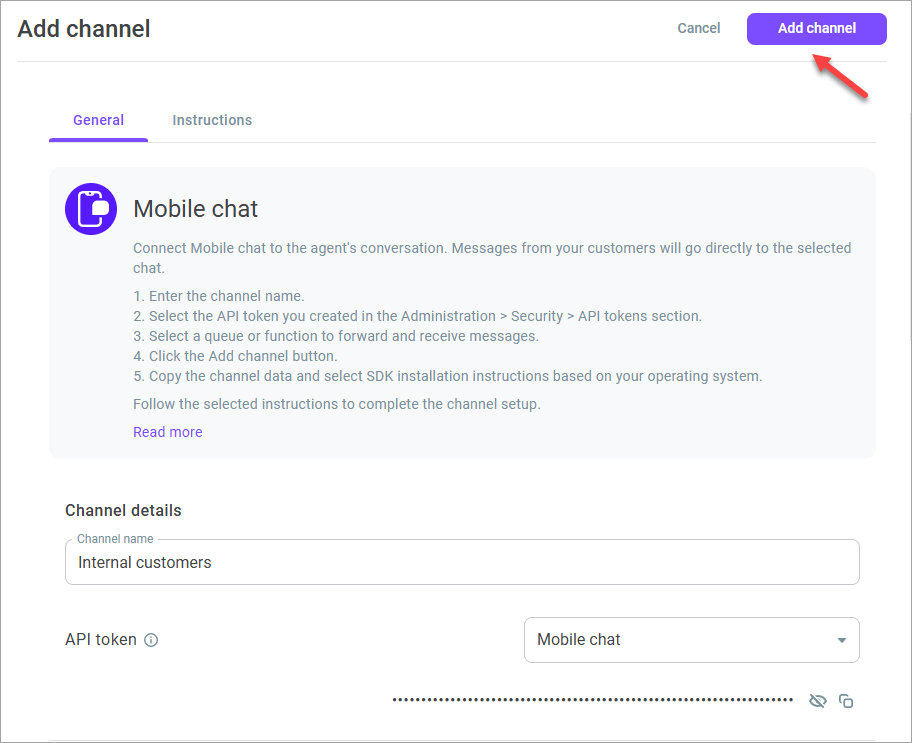This screenshot has width=912, height=743.
Task: Click the Channel name input field
Action: point(462,562)
